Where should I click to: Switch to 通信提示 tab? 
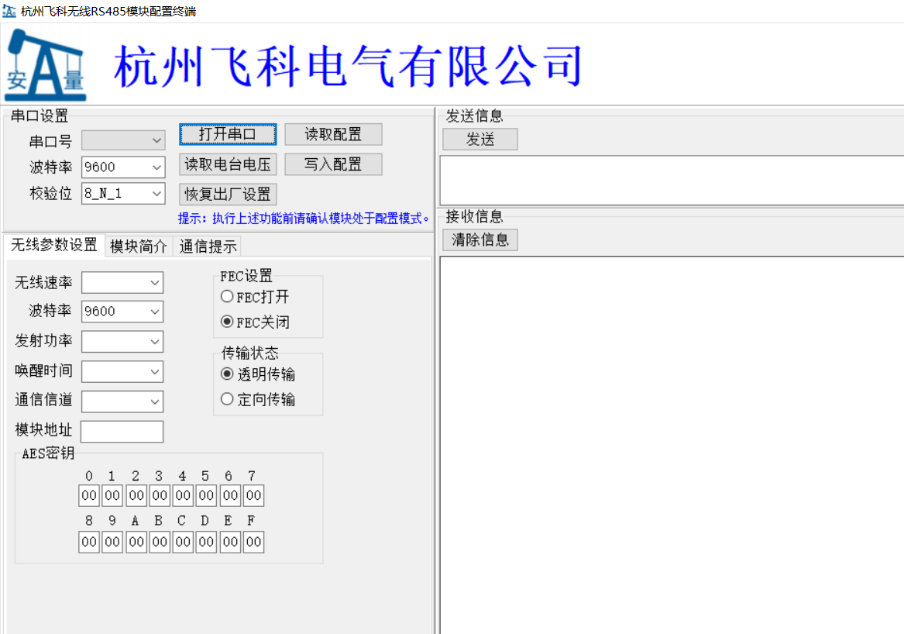pos(208,247)
